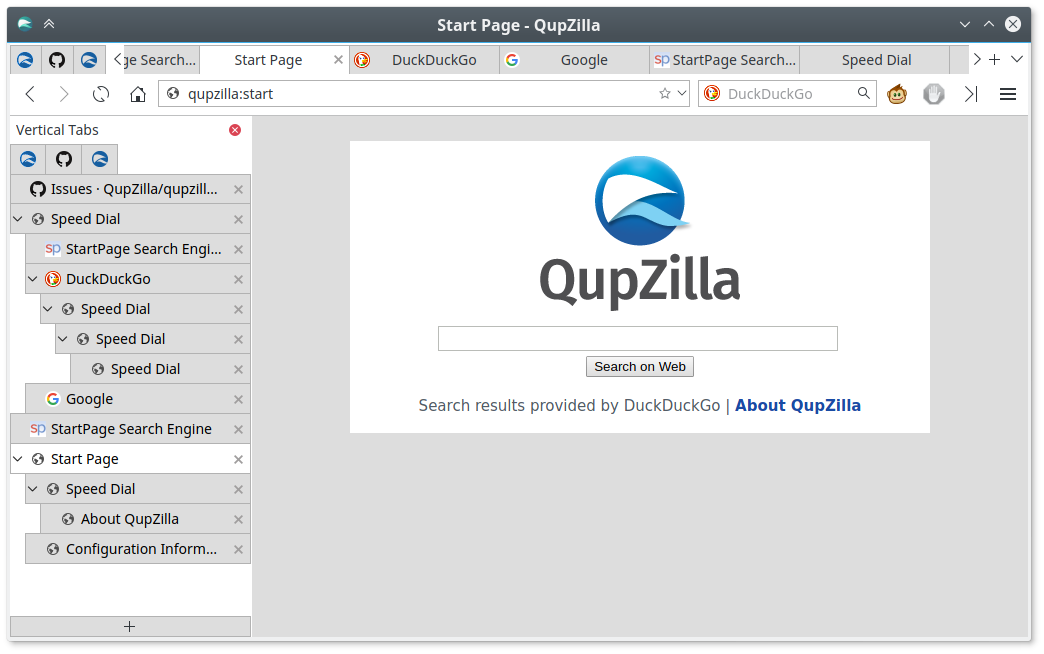1044x654 pixels.
Task: Go back using the back arrow
Action: 30,94
